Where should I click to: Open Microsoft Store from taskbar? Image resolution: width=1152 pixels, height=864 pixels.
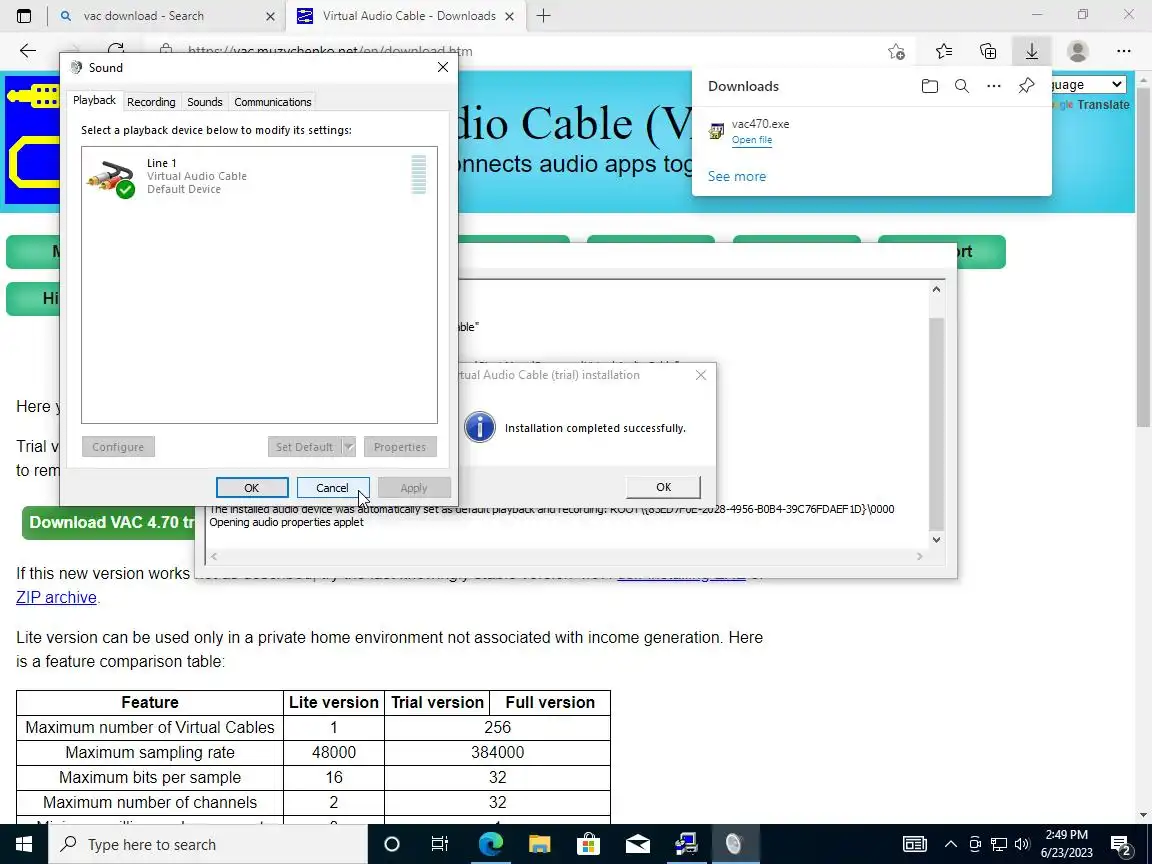[x=588, y=844]
